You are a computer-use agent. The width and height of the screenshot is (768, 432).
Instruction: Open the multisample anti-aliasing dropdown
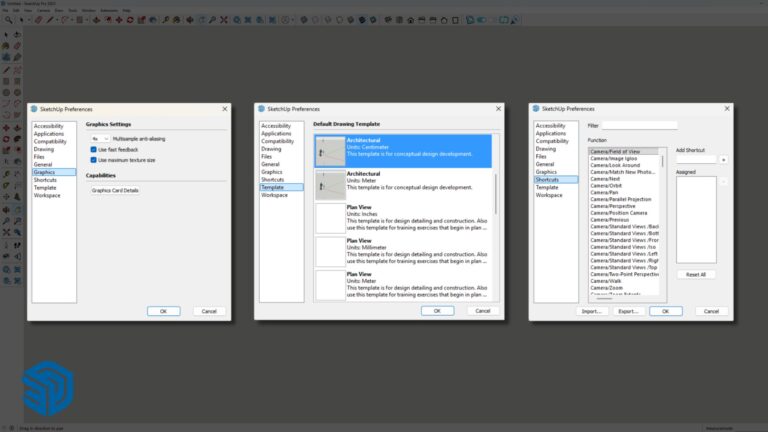coord(100,139)
